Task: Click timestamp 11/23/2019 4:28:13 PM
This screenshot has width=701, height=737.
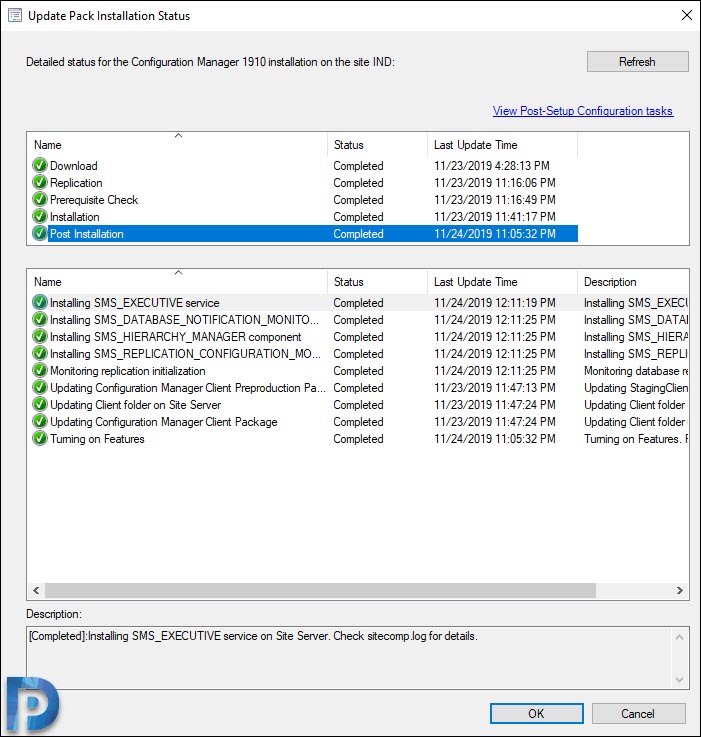Action: coord(492,165)
